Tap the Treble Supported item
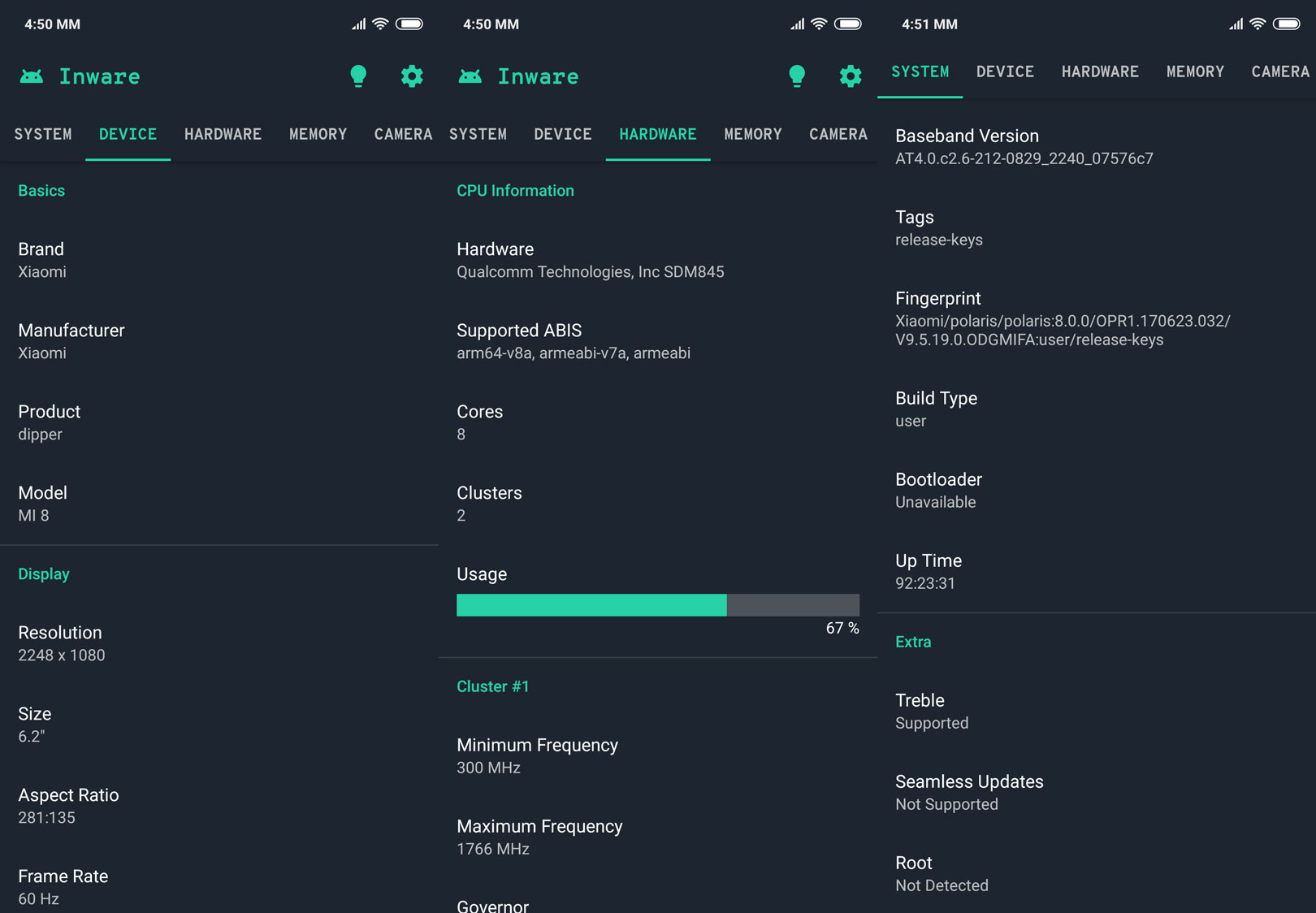 [932, 712]
